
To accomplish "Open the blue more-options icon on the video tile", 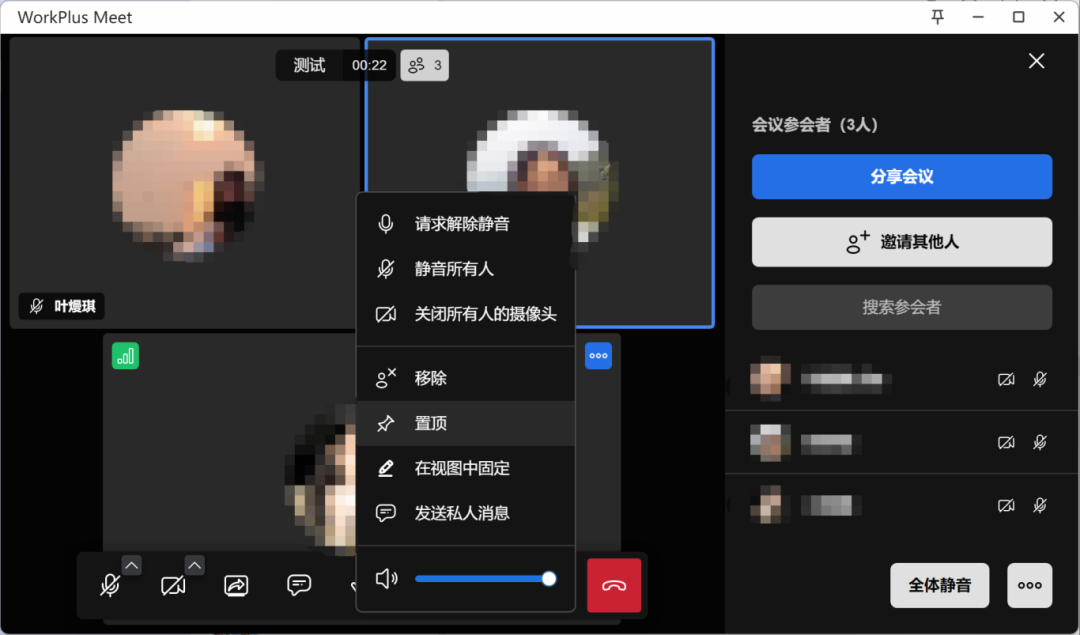I will 598,355.
